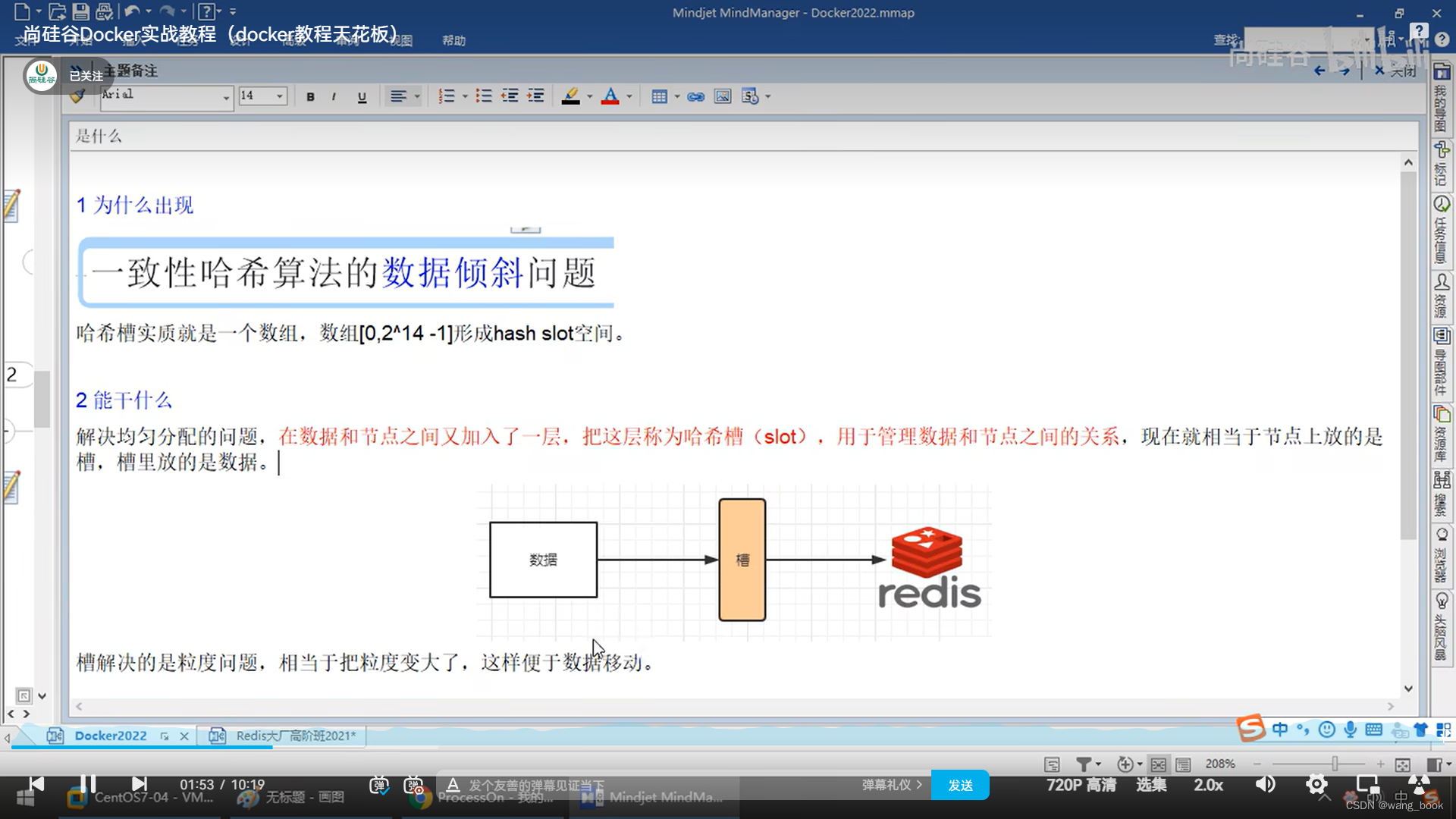Open the Arial font dropdown
The width and height of the screenshot is (1456, 819).
(x=225, y=98)
